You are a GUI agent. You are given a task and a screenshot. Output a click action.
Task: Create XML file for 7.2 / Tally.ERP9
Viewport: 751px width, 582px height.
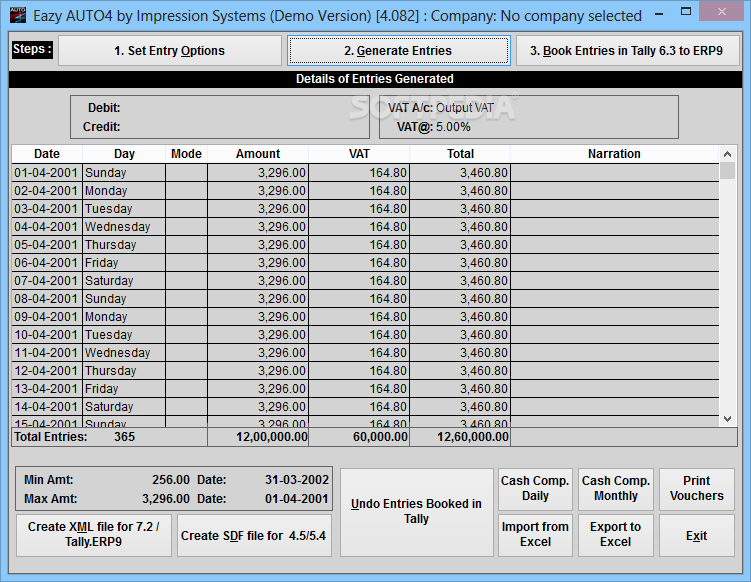[x=93, y=535]
